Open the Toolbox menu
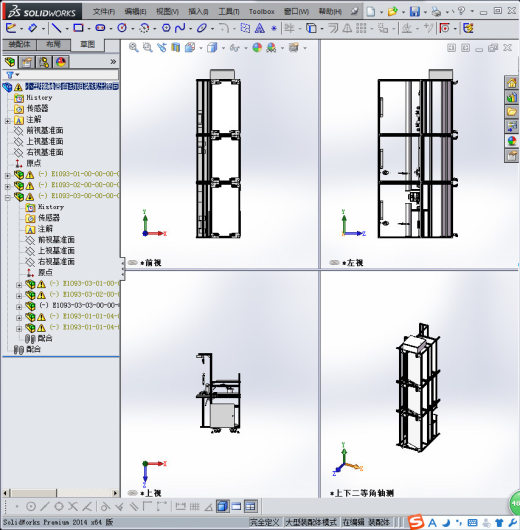The width and height of the screenshot is (520, 530). (x=262, y=11)
